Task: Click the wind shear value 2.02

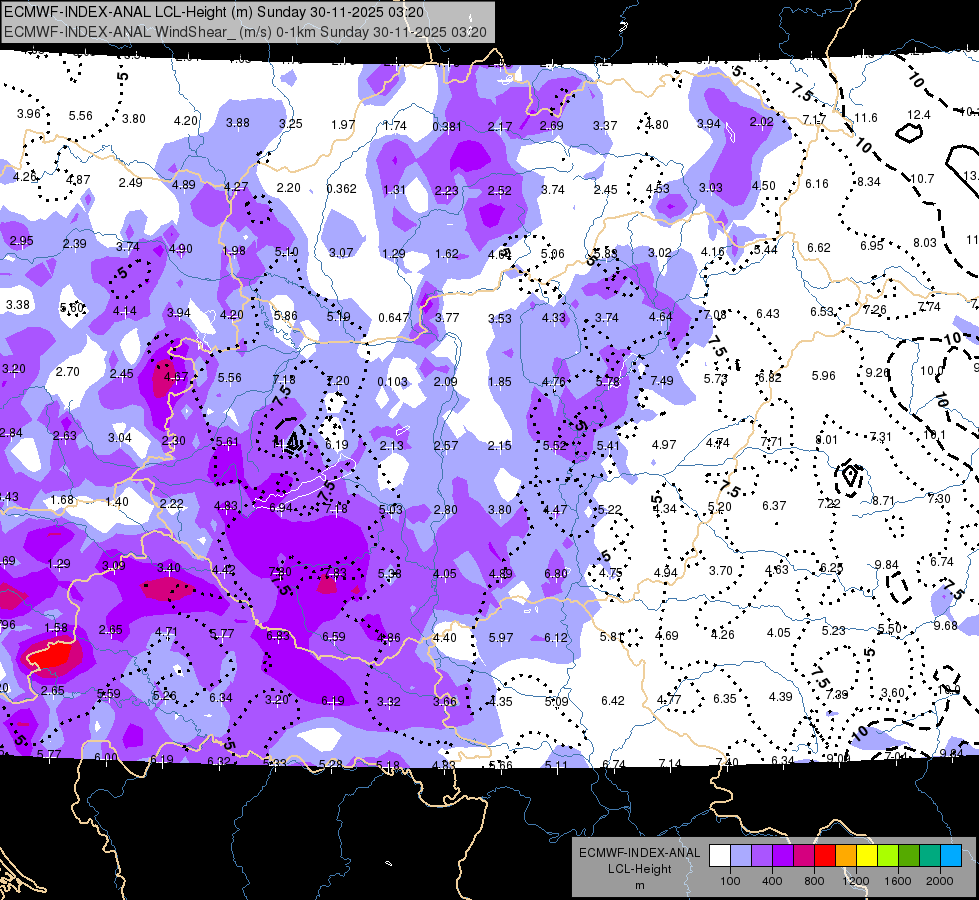Action: pos(762,122)
